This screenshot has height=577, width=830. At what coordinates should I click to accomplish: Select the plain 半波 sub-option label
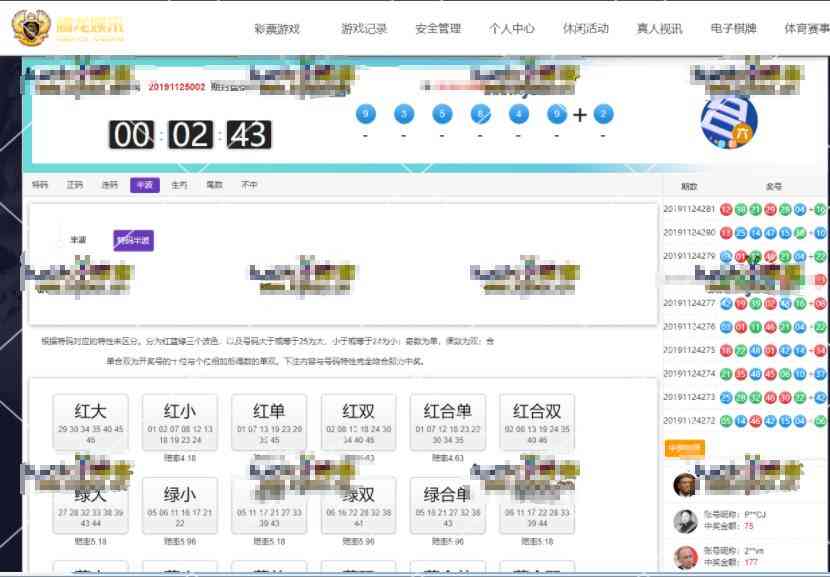(x=78, y=240)
